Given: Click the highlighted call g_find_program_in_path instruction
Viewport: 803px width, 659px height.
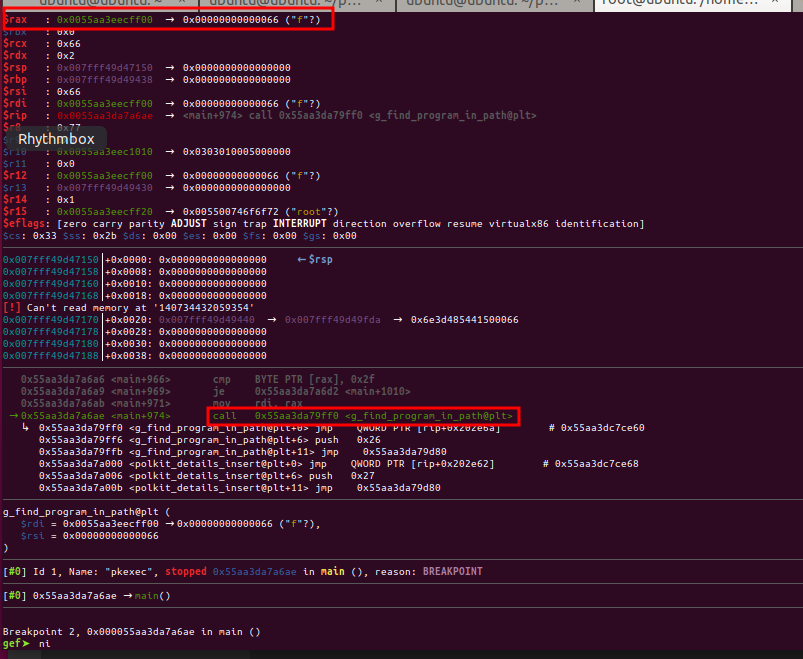Looking at the screenshot, I should (x=362, y=415).
